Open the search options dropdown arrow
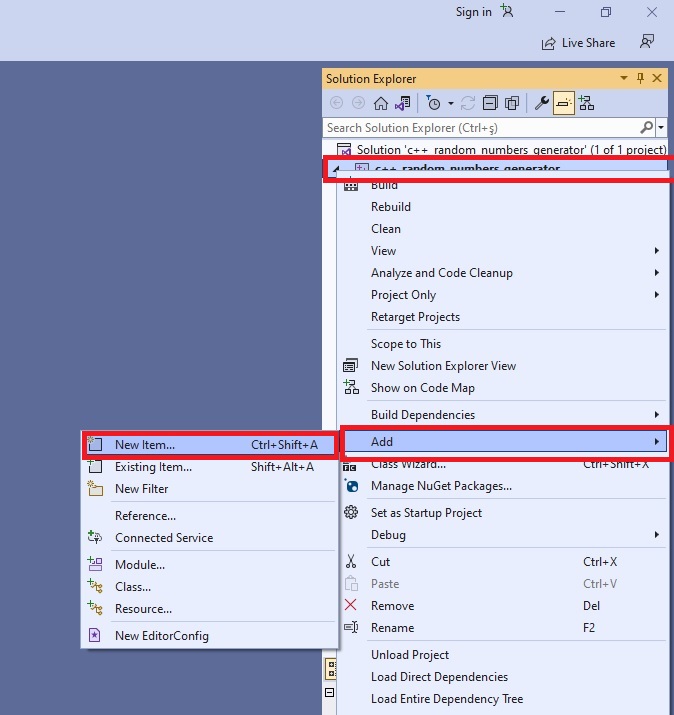The width and height of the screenshot is (674, 715). (661, 128)
